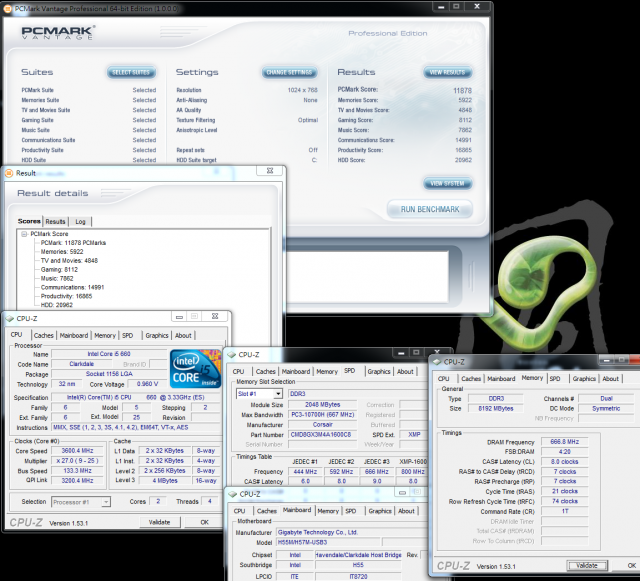This screenshot has height=581, width=640.
Task: Open Graphics tab in CPU-Z CPU window
Action: [157, 335]
